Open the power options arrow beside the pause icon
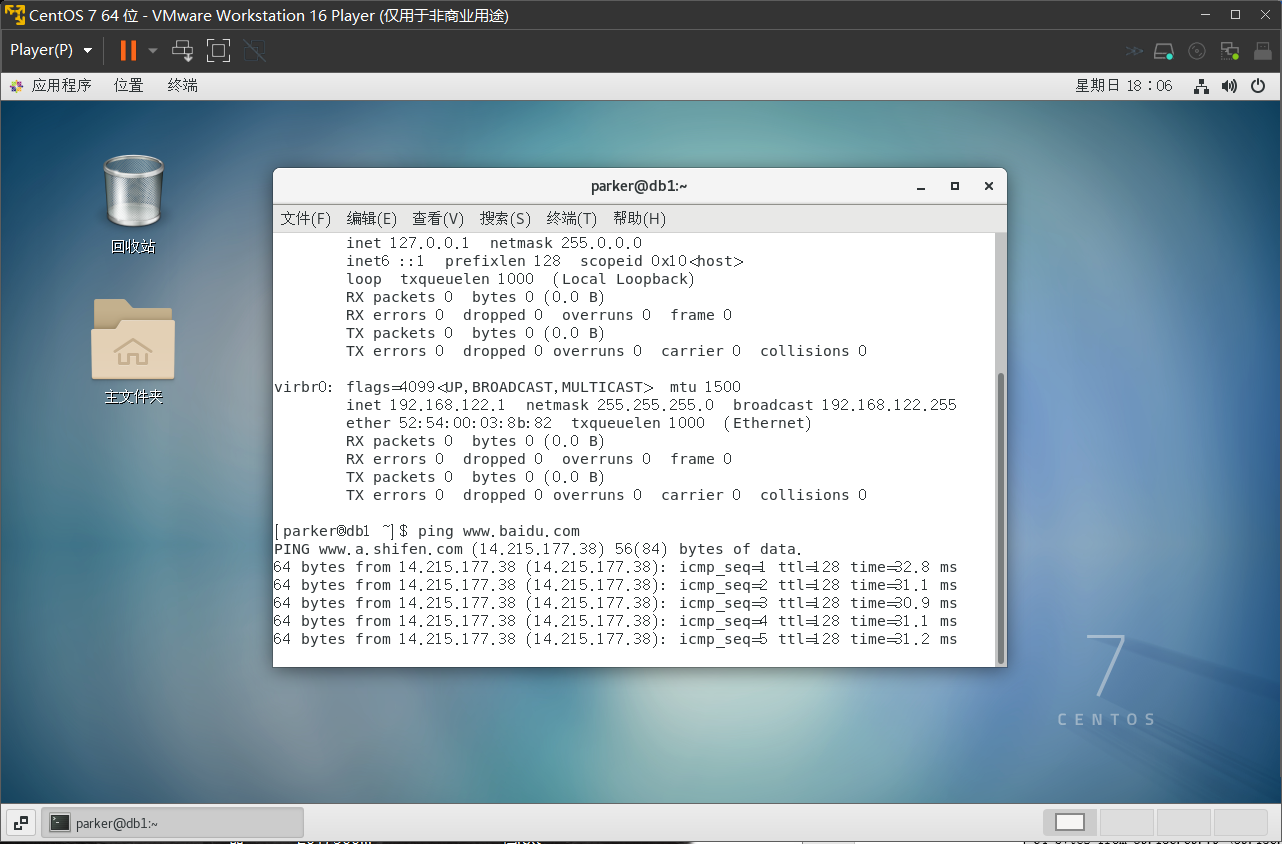The image size is (1282, 844). click(x=153, y=50)
